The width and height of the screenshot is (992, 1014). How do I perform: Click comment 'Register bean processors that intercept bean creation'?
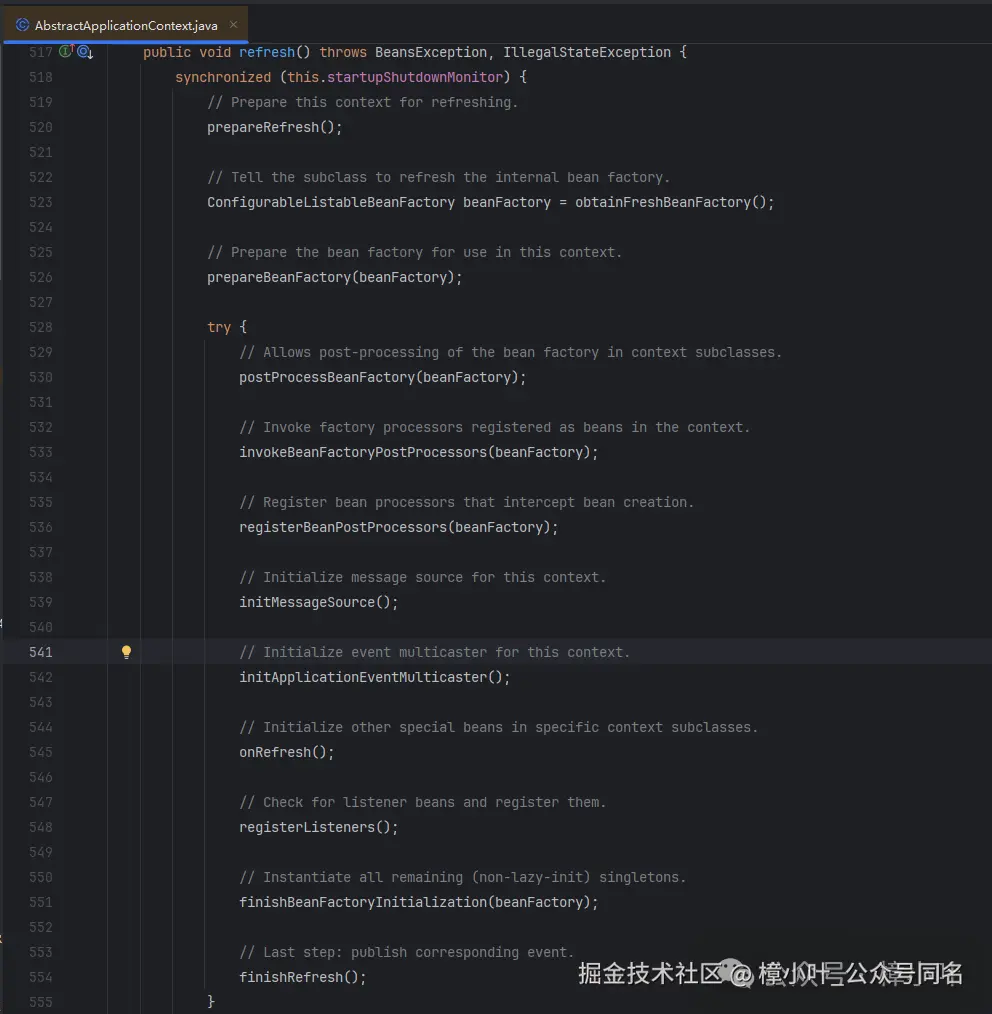tap(466, 502)
